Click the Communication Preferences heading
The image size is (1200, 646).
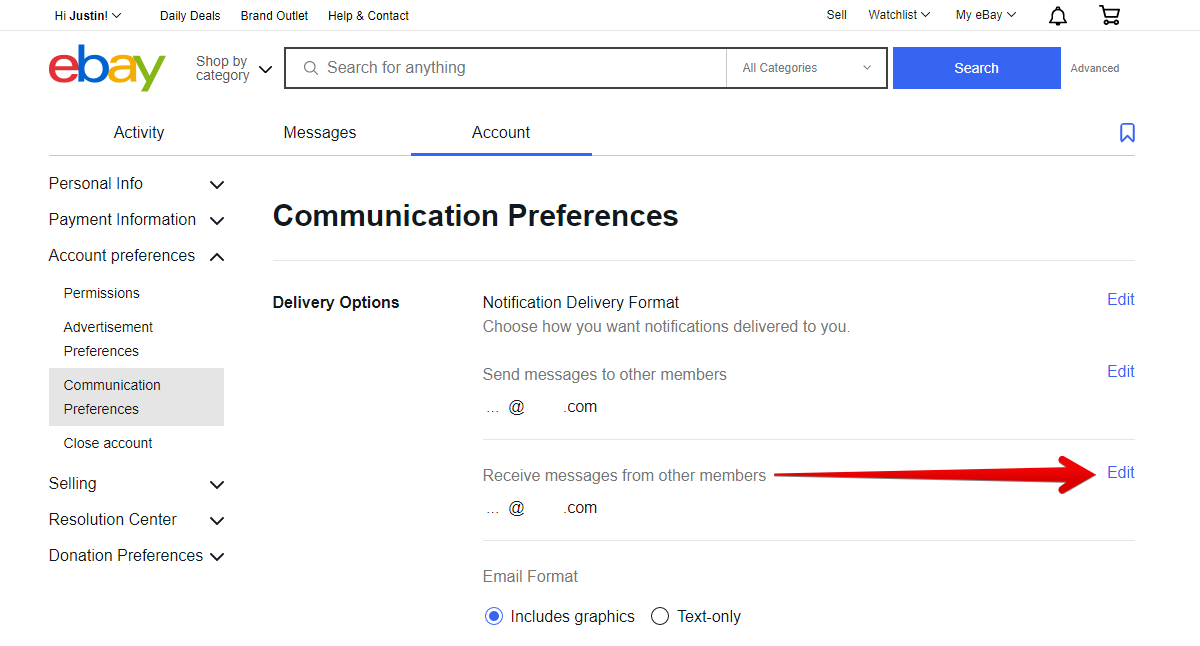476,216
